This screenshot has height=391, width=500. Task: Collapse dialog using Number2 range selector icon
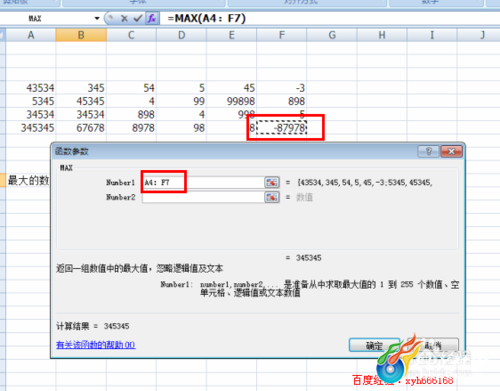pyautogui.click(x=272, y=197)
